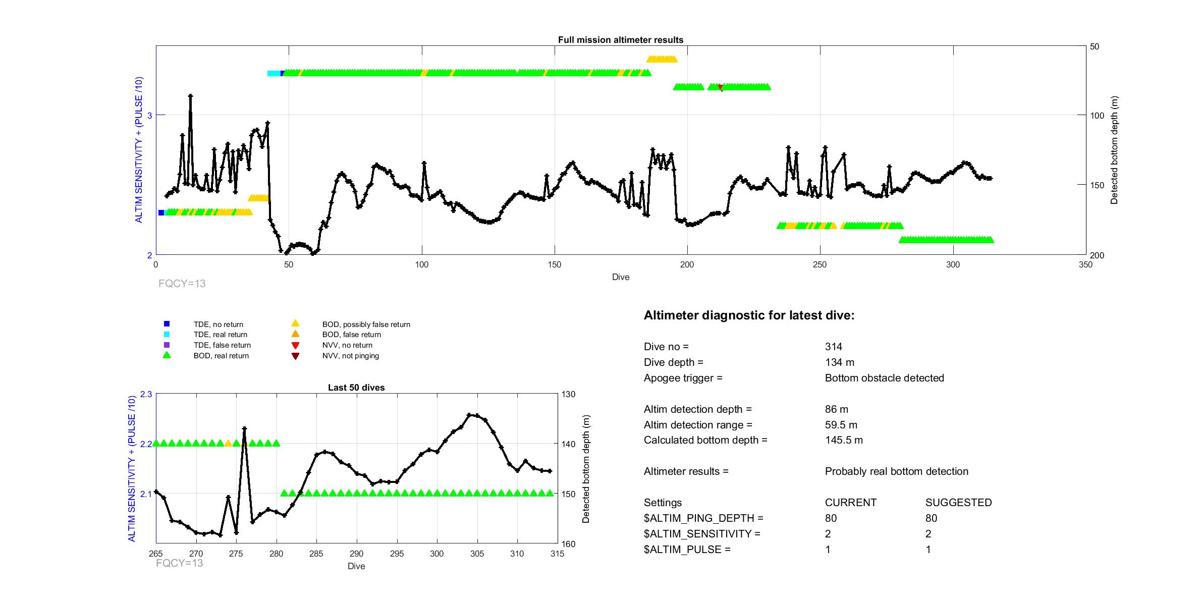Click the 'Last 50 dives' chart title
The height and width of the screenshot is (611, 1200).
(x=356, y=387)
